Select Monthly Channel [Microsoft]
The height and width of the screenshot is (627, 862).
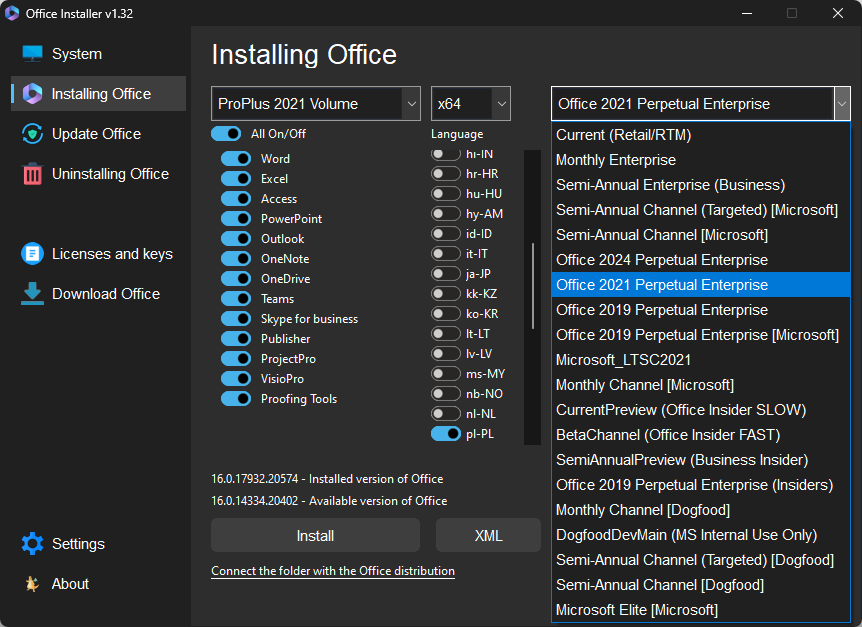(700, 385)
